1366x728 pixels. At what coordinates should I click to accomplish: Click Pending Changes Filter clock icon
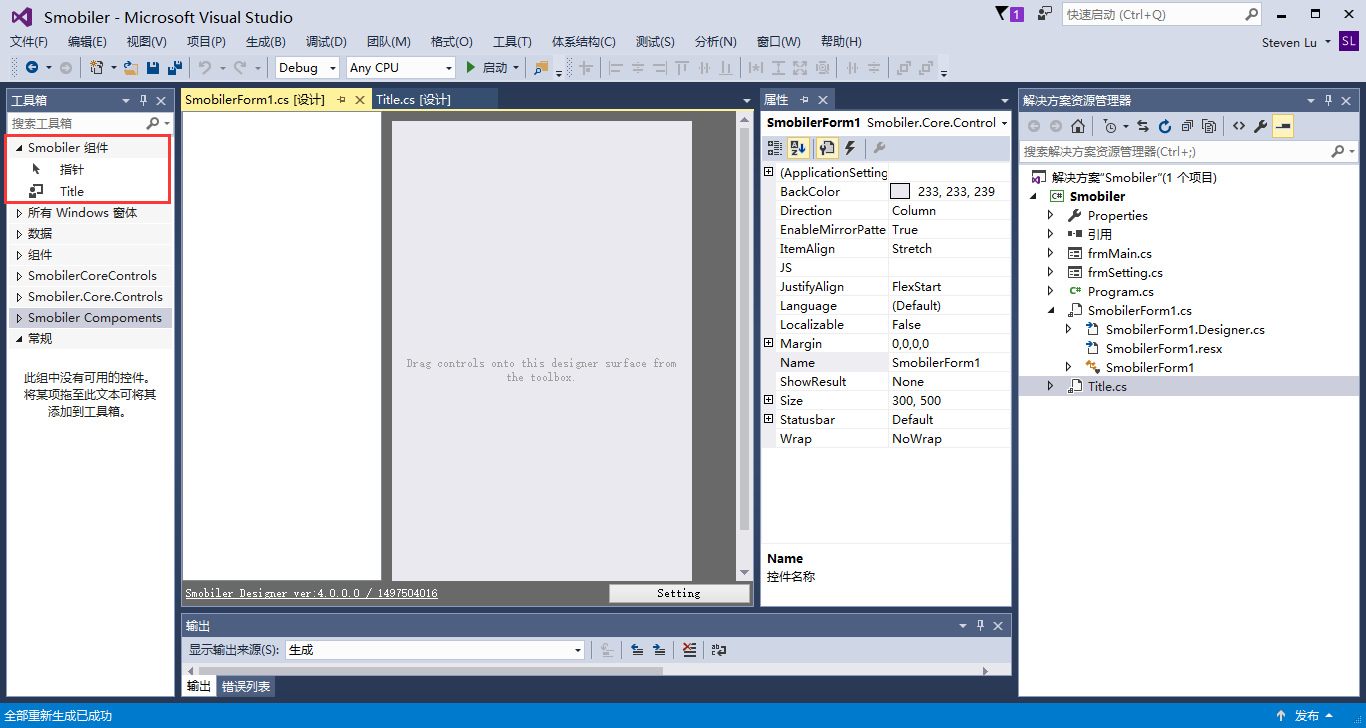click(1110, 126)
